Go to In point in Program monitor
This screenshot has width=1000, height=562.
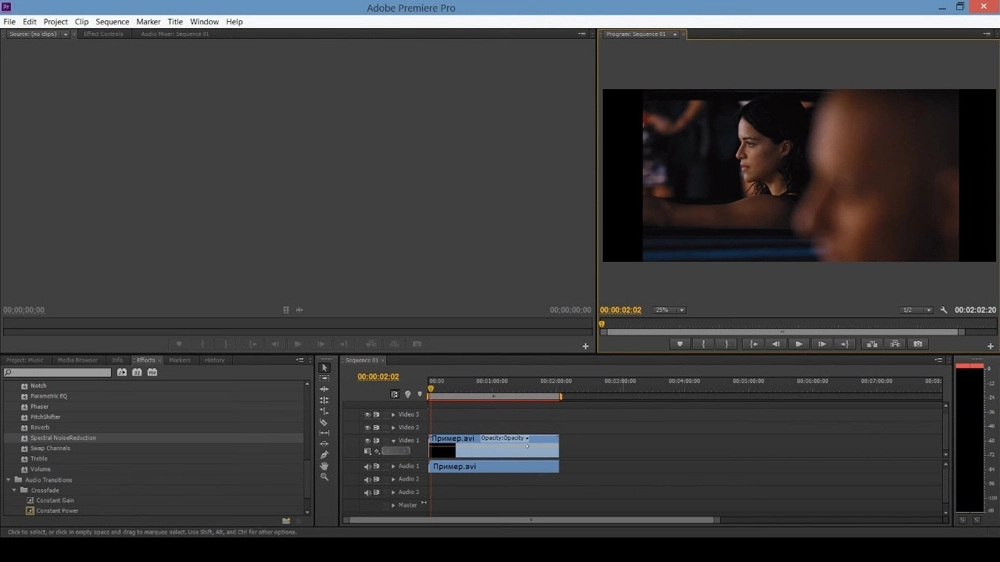pyautogui.click(x=753, y=344)
